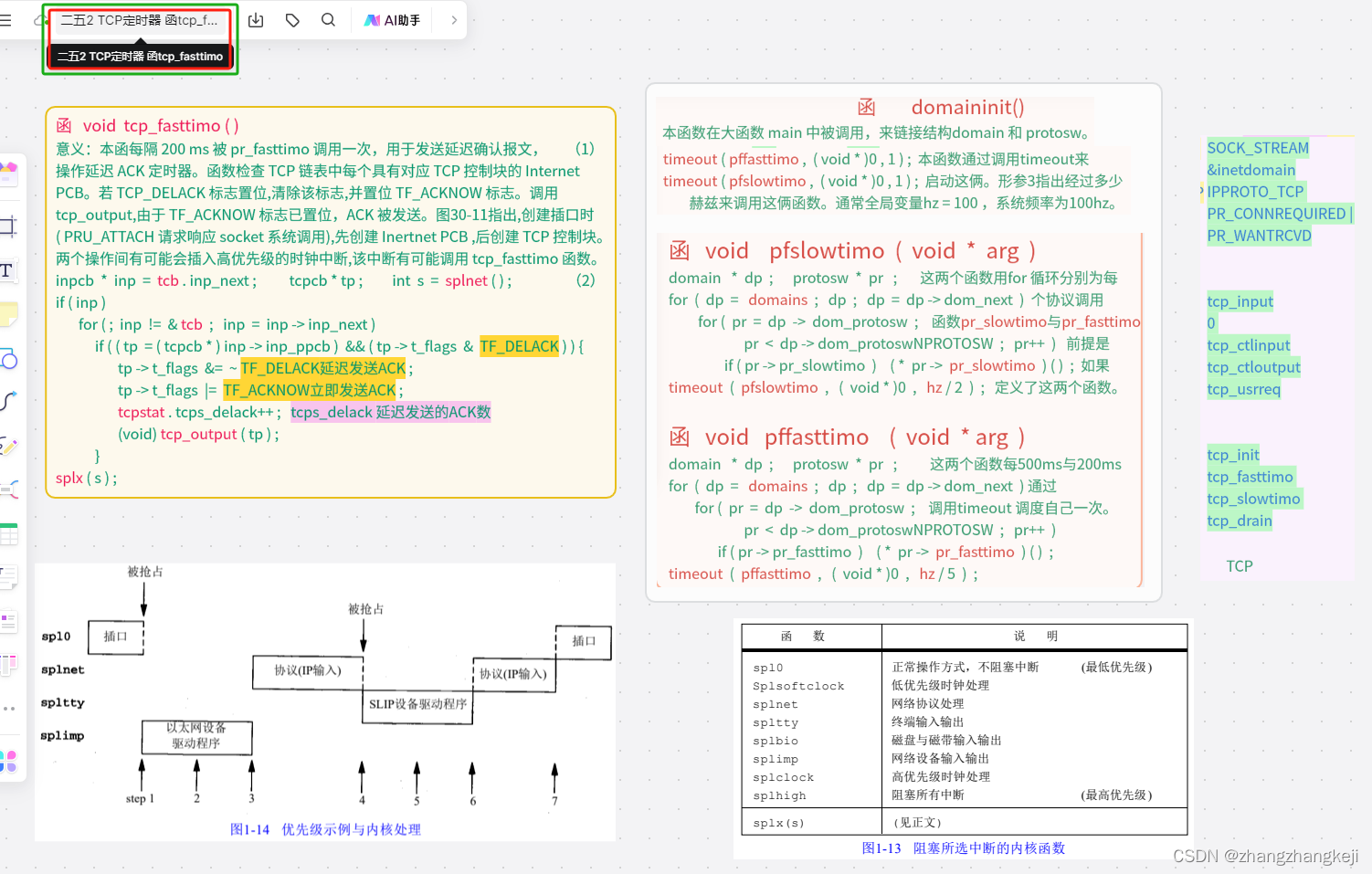Viewport: 1372px width, 874px height.
Task: Click the file title '二五2 TCP定时器' field
Action: click(x=139, y=20)
